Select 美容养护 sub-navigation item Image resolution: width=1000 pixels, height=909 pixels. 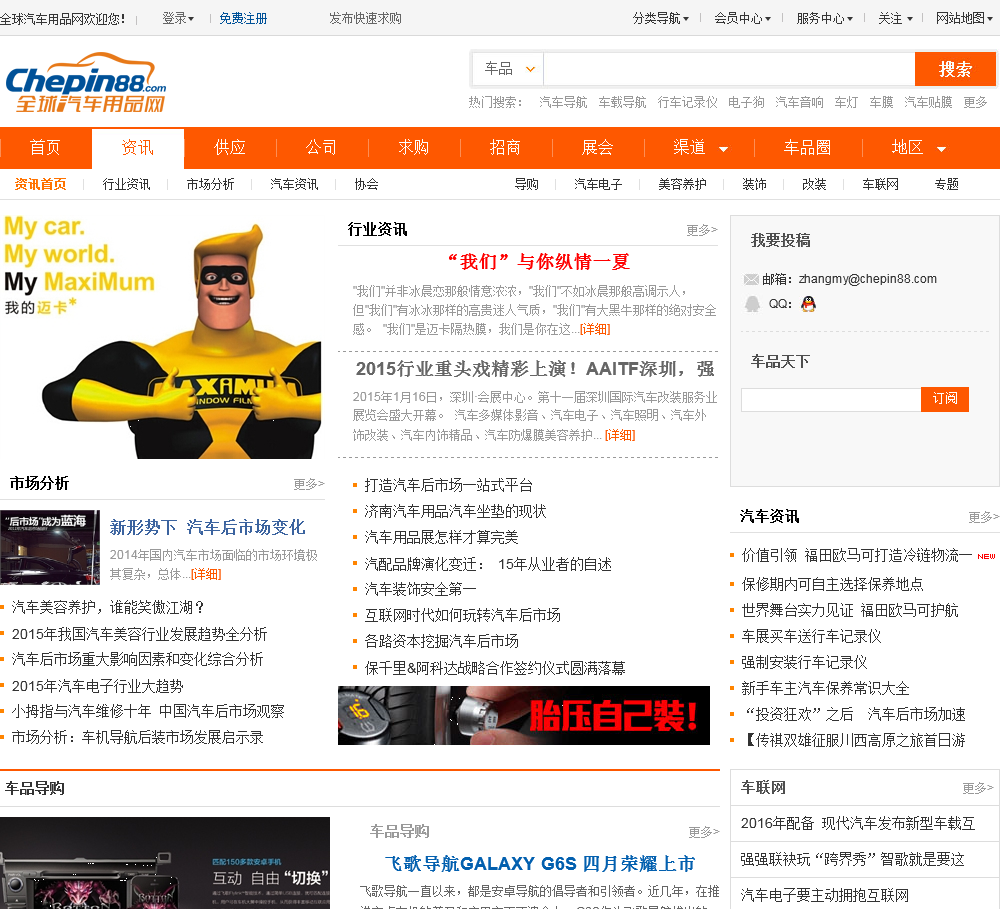(682, 184)
